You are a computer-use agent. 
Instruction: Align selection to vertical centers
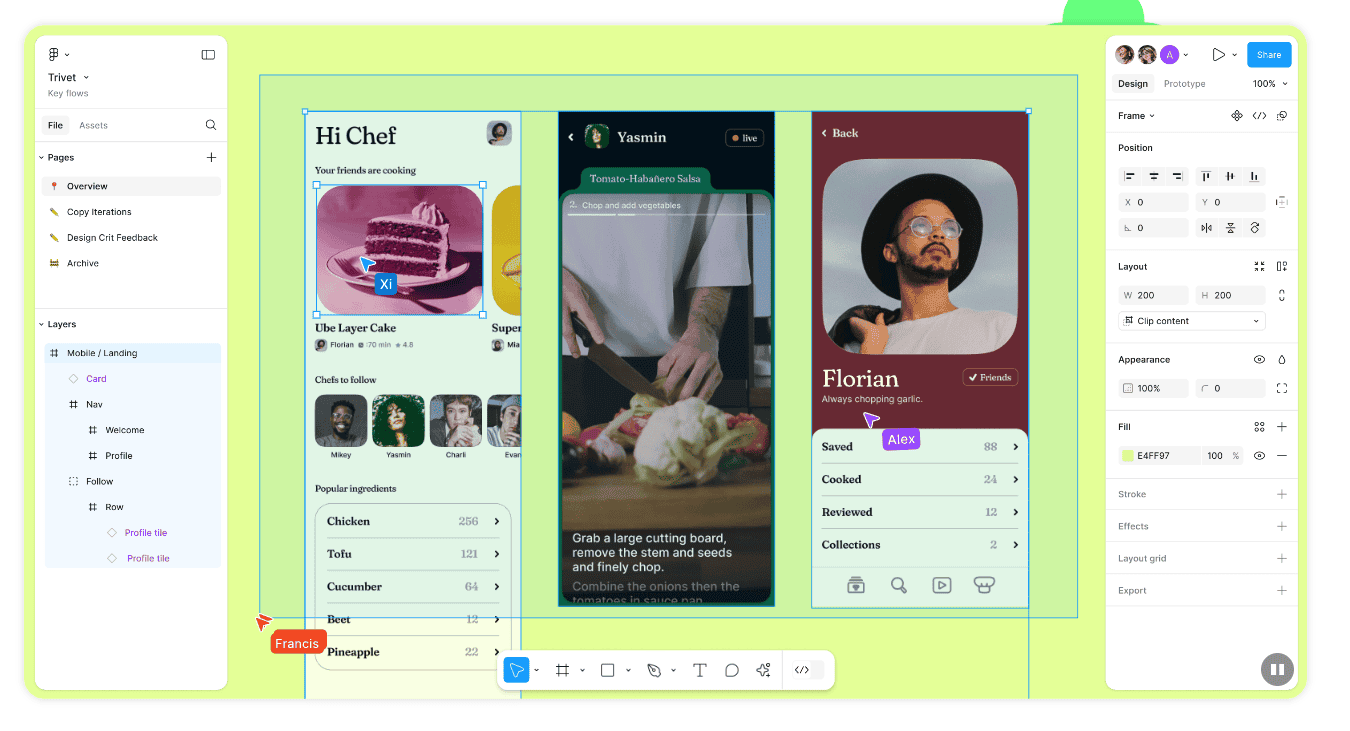[1230, 176]
